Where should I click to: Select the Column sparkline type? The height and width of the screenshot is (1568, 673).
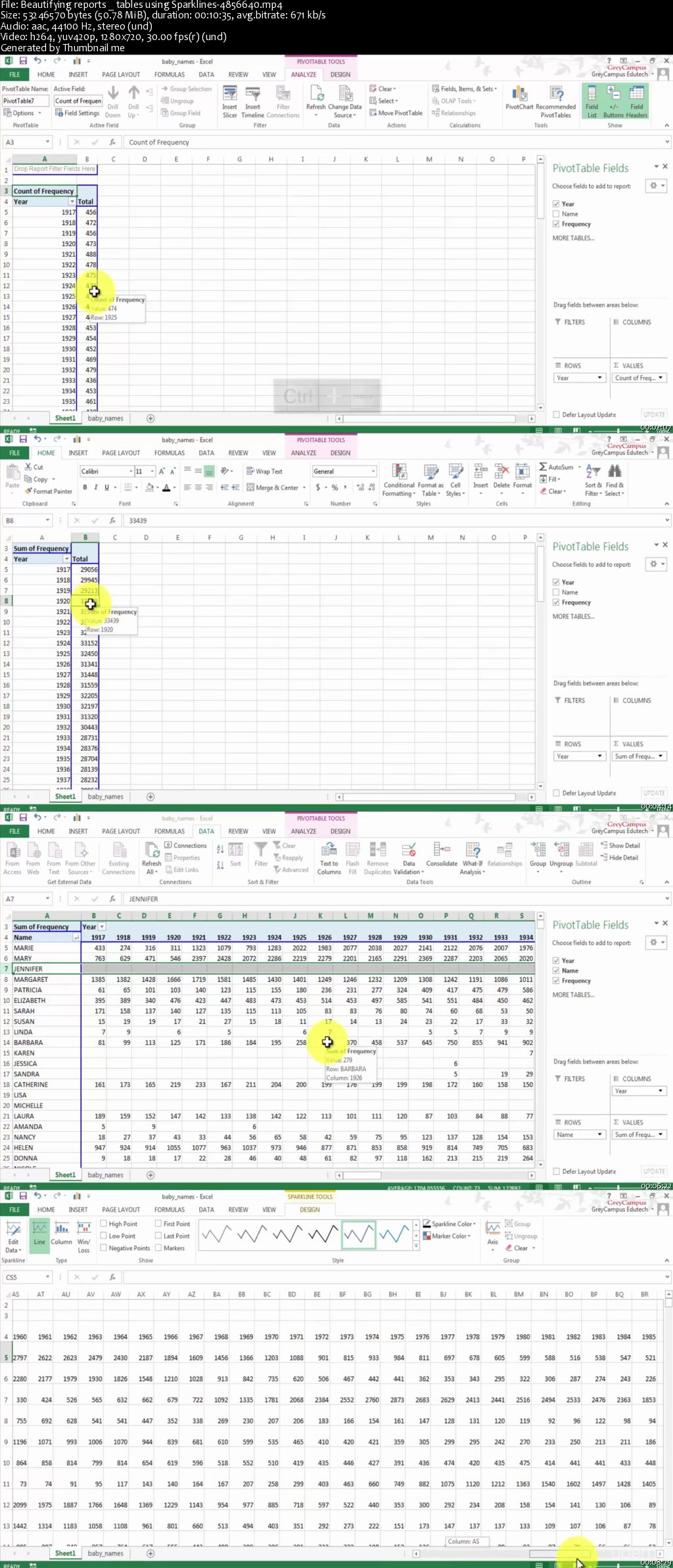click(x=61, y=1232)
